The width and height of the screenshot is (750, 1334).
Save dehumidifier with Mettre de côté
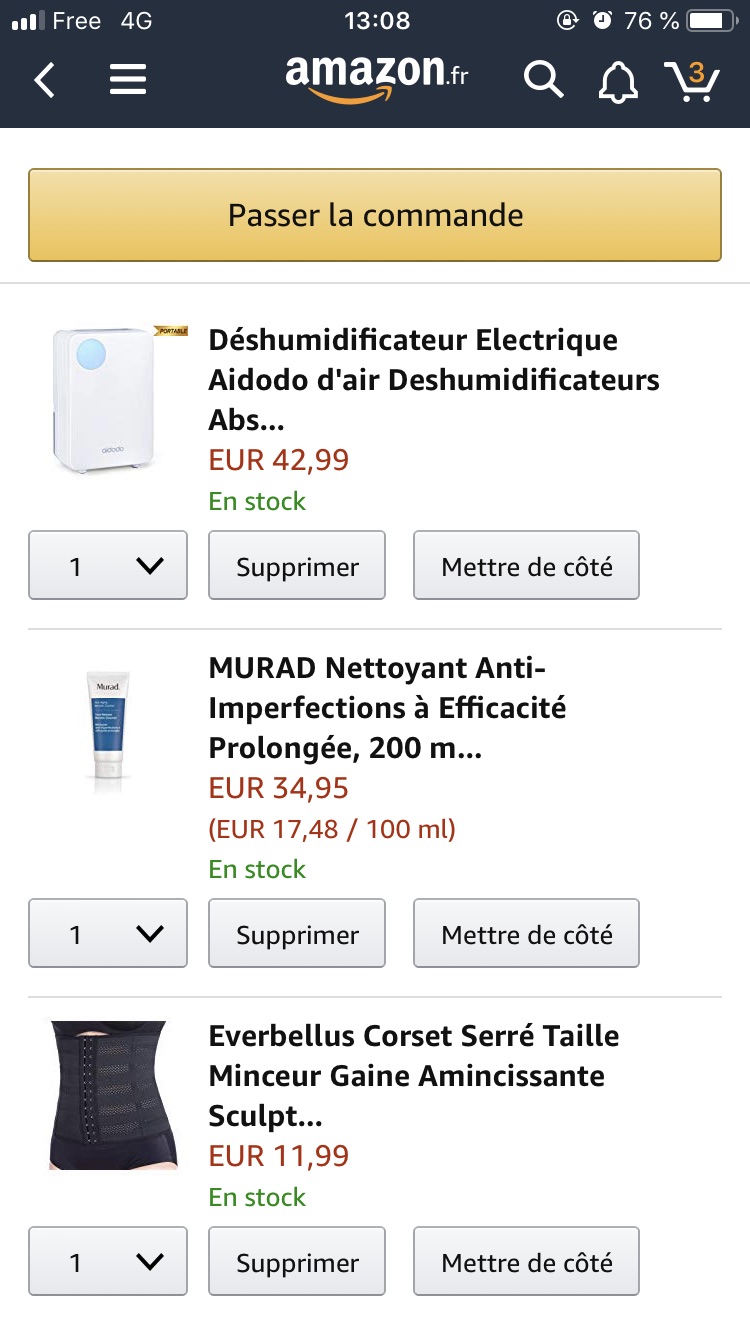coord(527,565)
